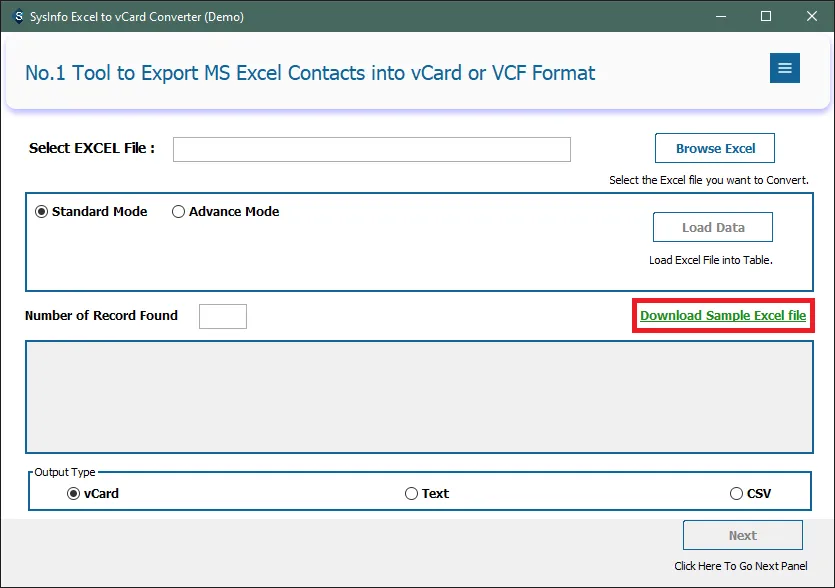Click the SysInfo app icon in title bar
Image resolution: width=835 pixels, height=588 pixels.
point(15,16)
